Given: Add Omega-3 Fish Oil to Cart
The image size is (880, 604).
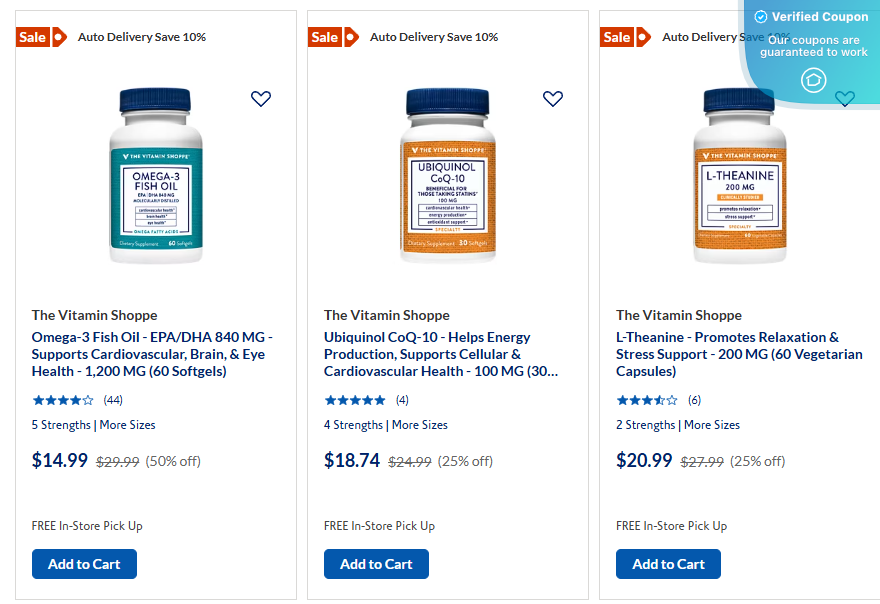Looking at the screenshot, I should pos(84,563).
